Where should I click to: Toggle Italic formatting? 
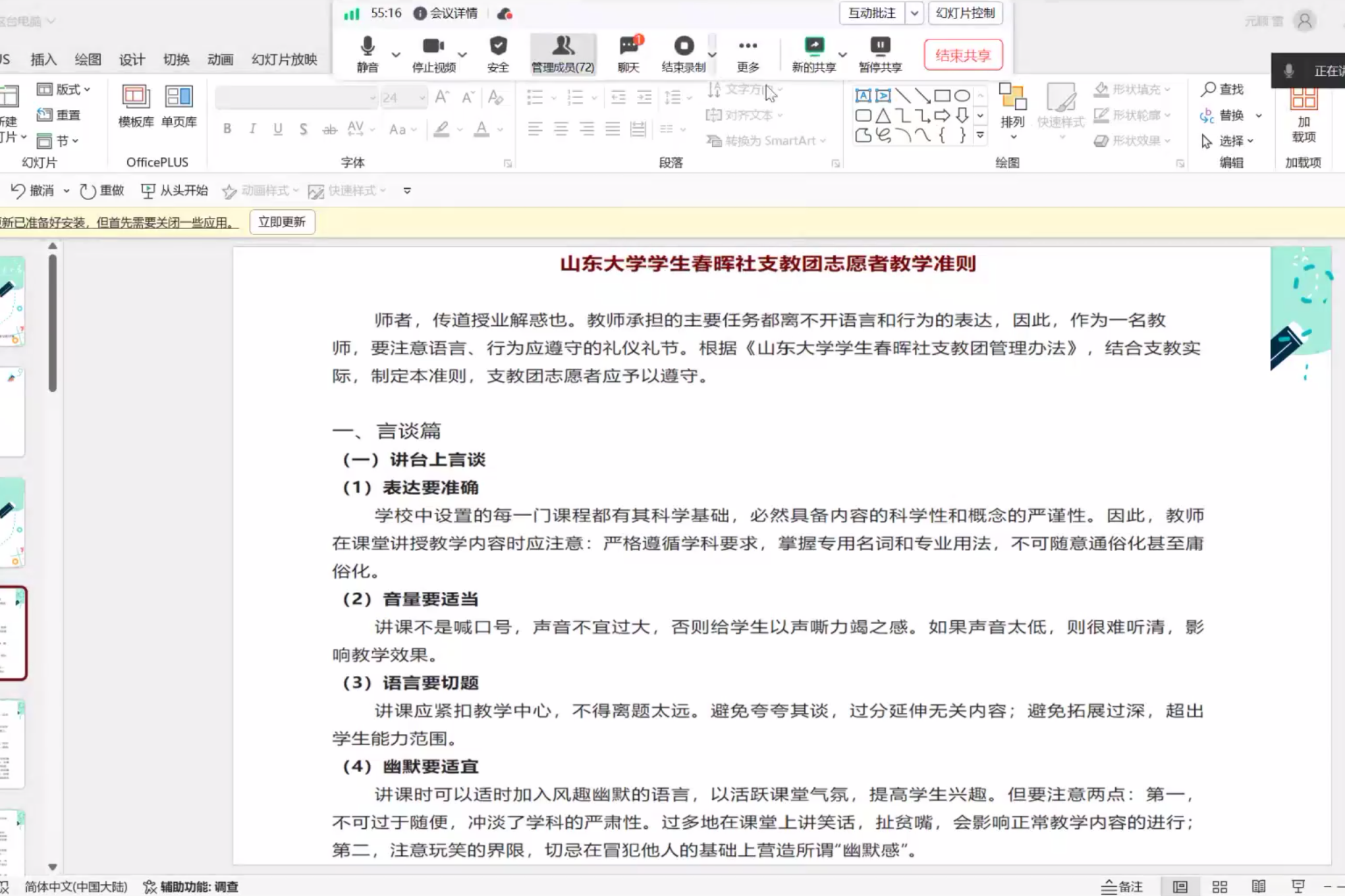(252, 129)
